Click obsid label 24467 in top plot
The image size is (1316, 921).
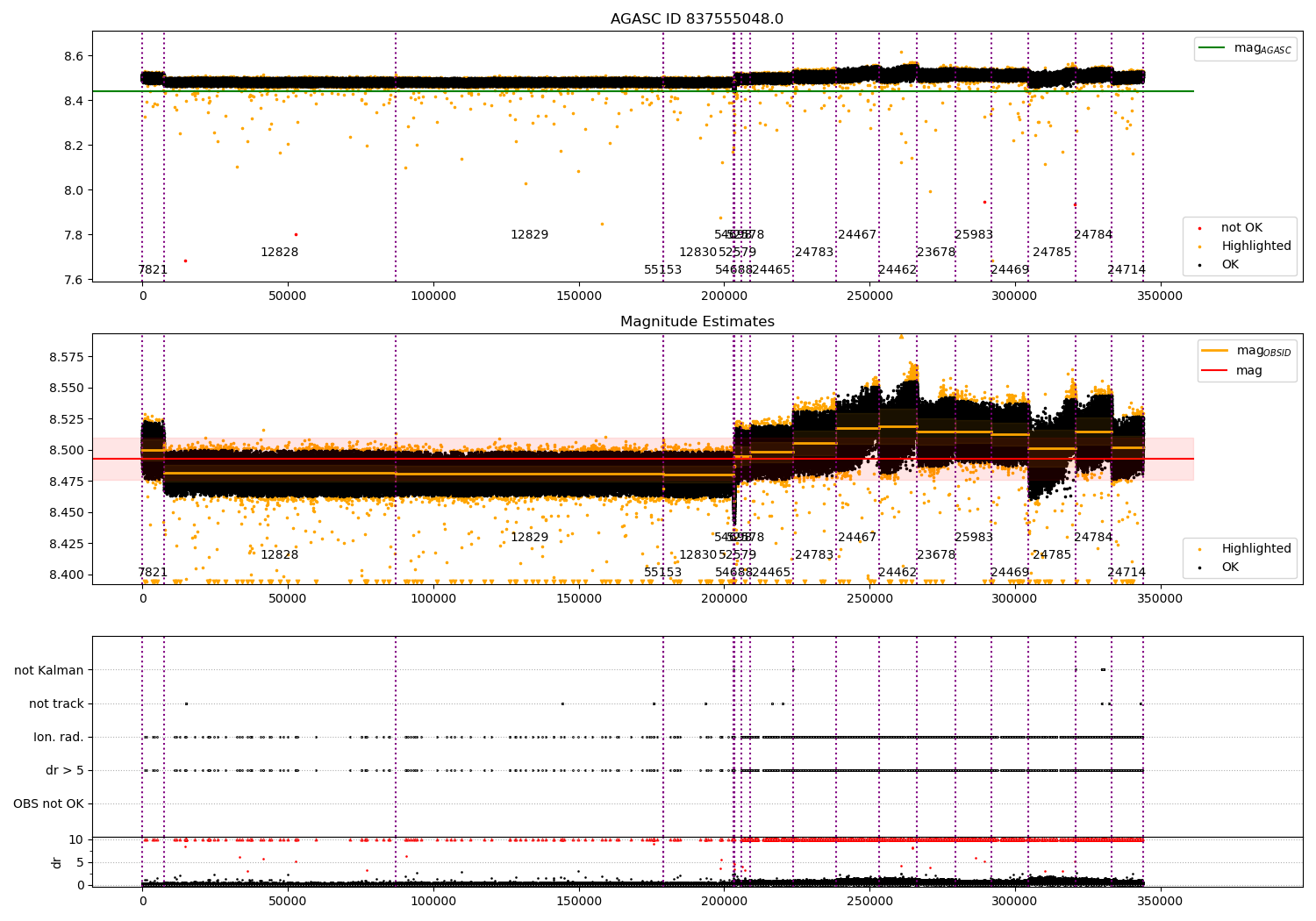pyautogui.click(x=857, y=235)
